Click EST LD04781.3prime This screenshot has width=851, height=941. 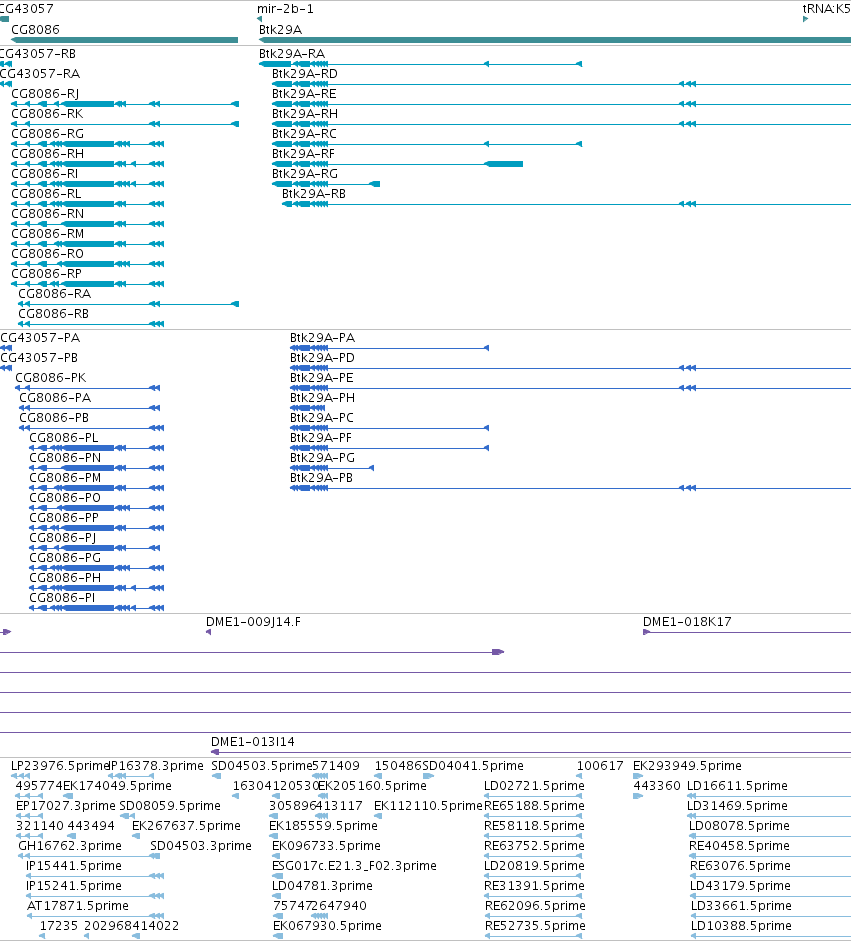(x=322, y=886)
